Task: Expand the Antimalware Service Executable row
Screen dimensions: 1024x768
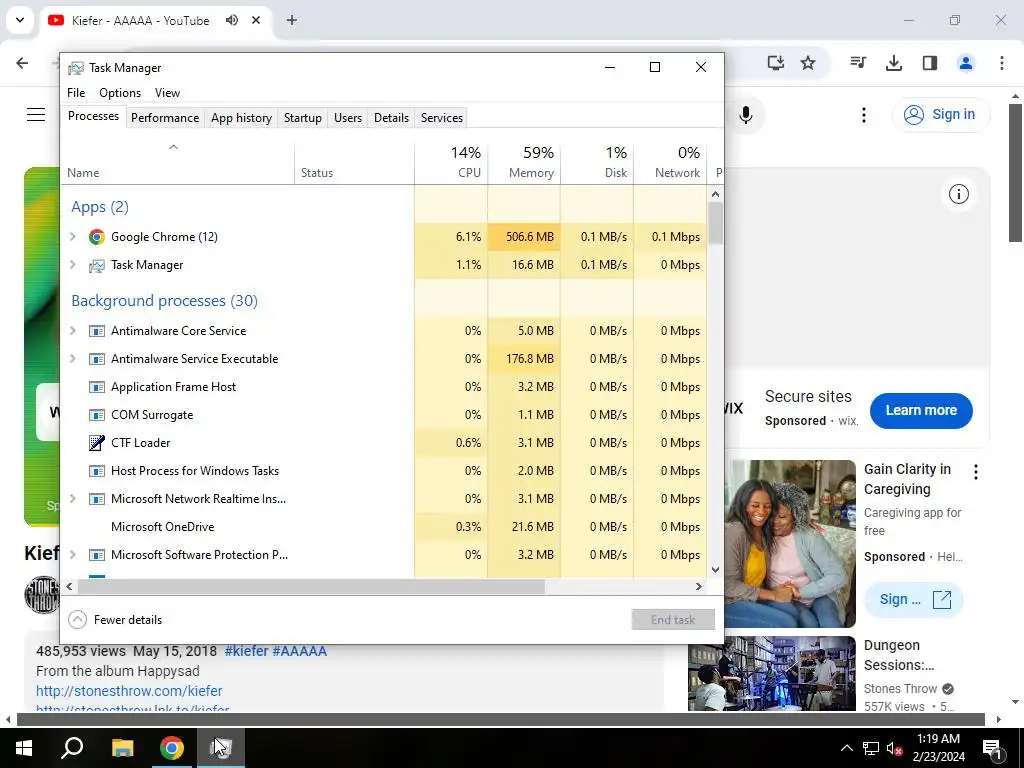Action: pos(72,359)
